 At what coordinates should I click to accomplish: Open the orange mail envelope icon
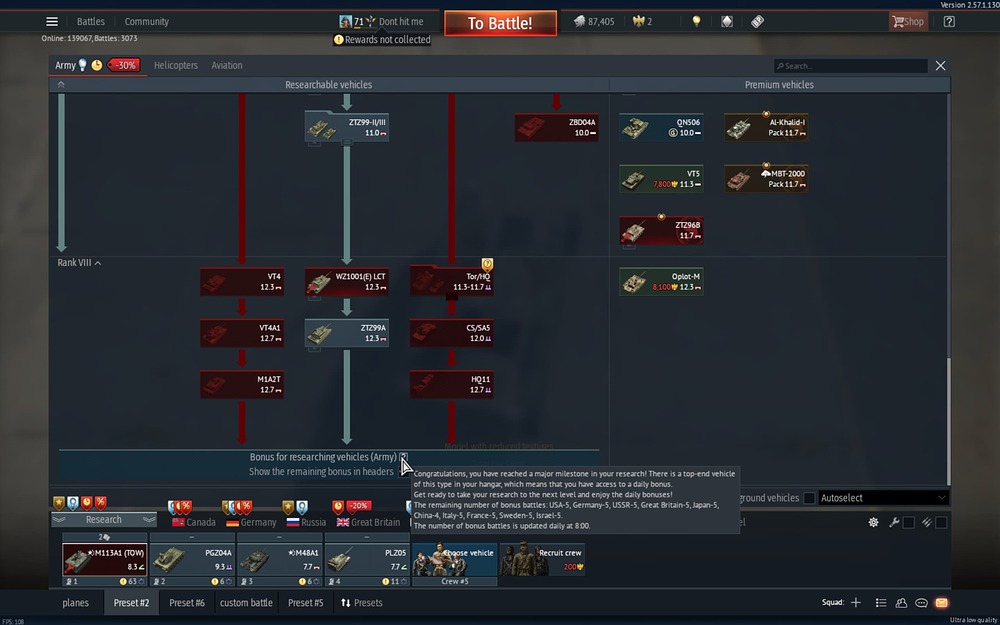coord(941,603)
